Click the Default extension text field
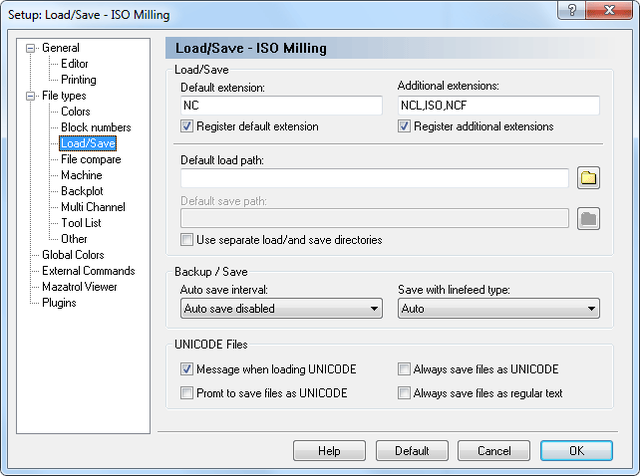Screen dimensions: 640x476 [x=281, y=105]
